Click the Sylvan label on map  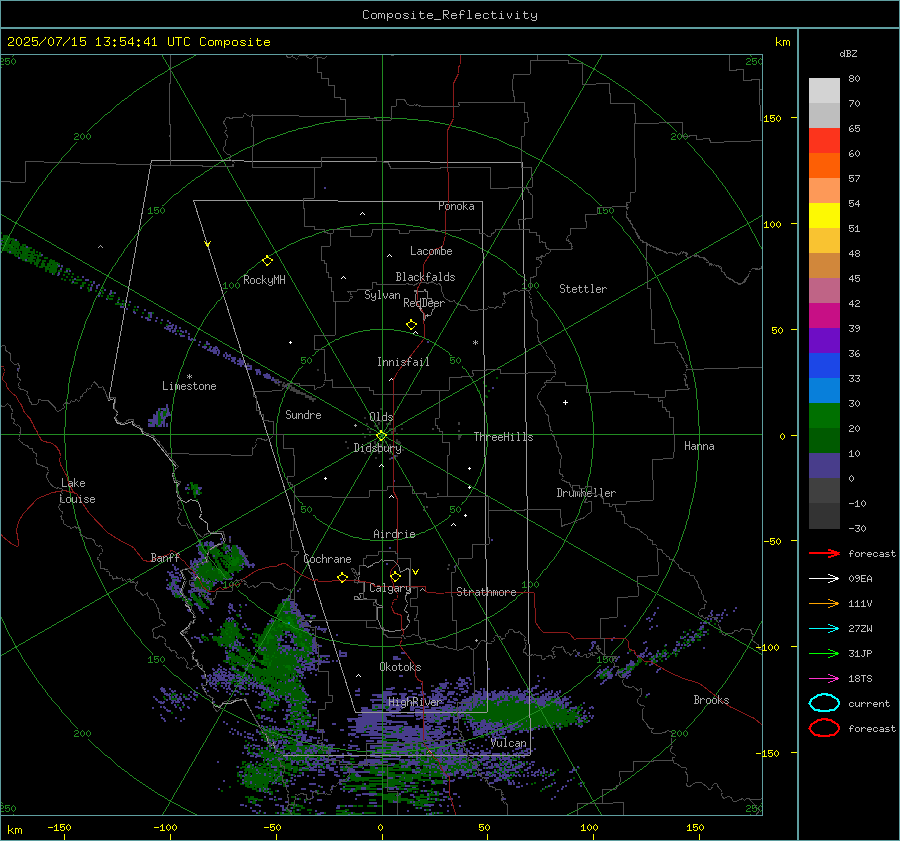(382, 295)
